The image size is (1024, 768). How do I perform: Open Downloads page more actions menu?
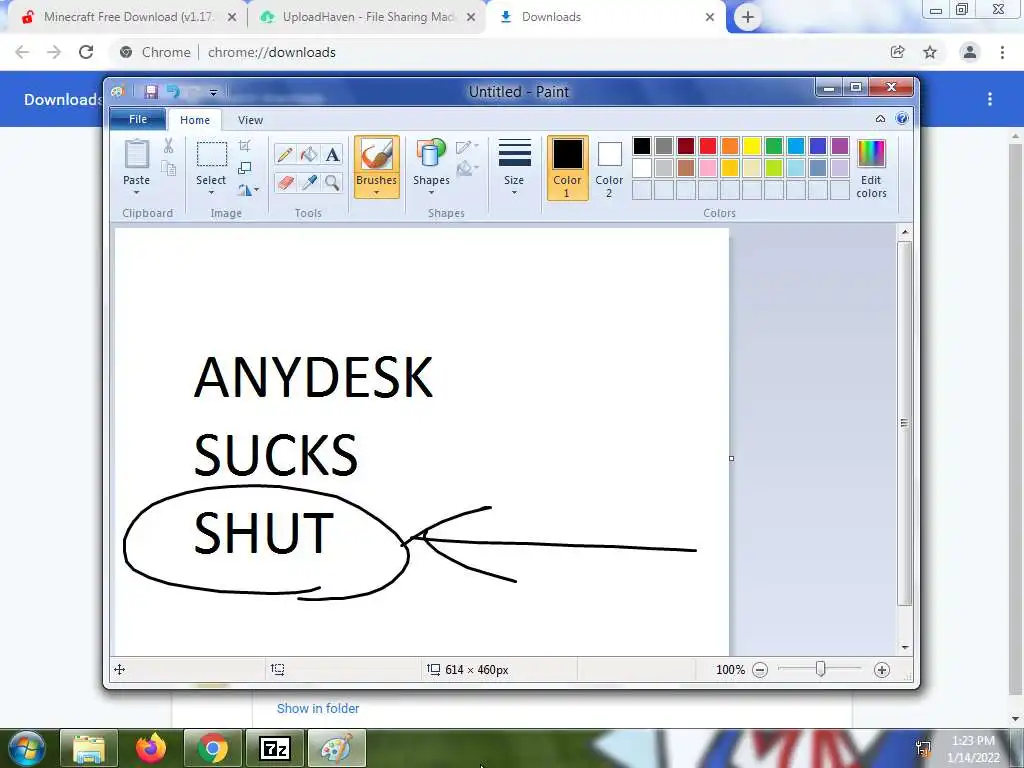pos(990,99)
